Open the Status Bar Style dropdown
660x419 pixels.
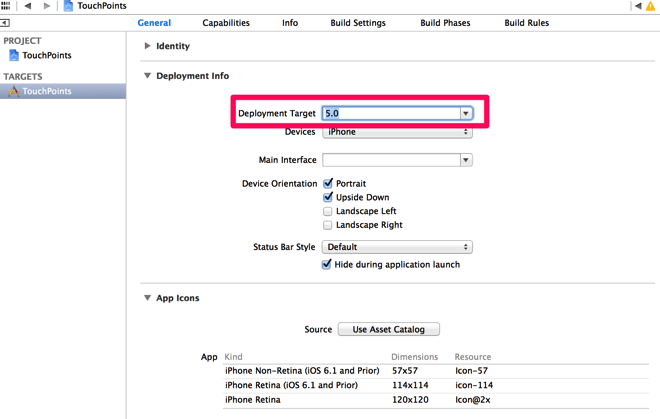397,247
